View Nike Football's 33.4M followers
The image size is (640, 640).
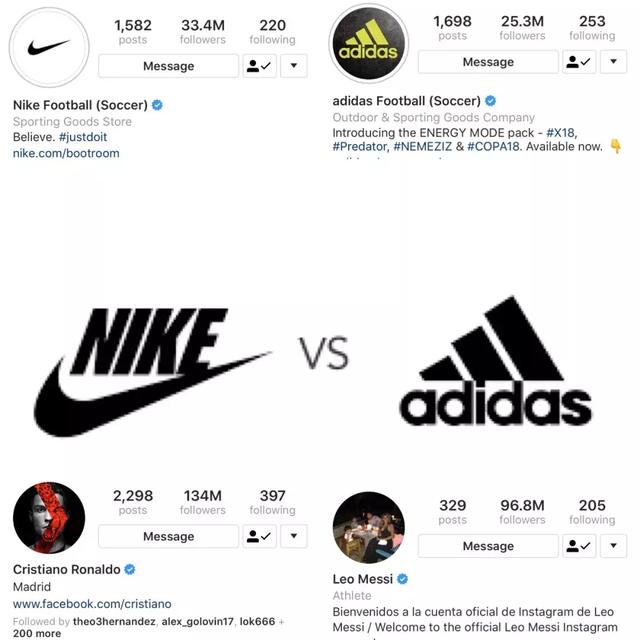click(203, 31)
